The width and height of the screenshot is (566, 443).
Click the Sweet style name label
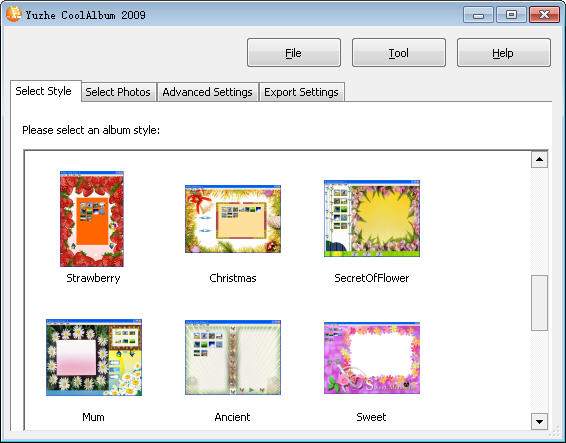click(x=371, y=417)
